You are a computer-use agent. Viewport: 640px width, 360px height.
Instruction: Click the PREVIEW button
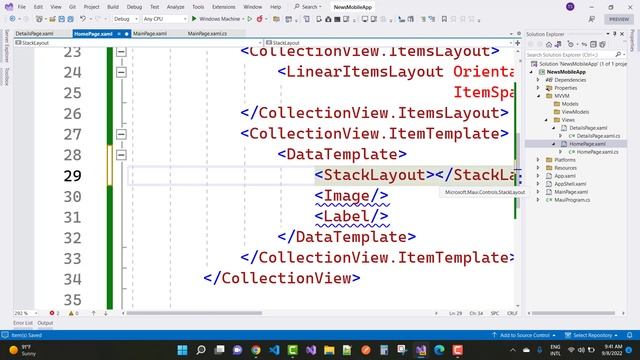point(619,19)
